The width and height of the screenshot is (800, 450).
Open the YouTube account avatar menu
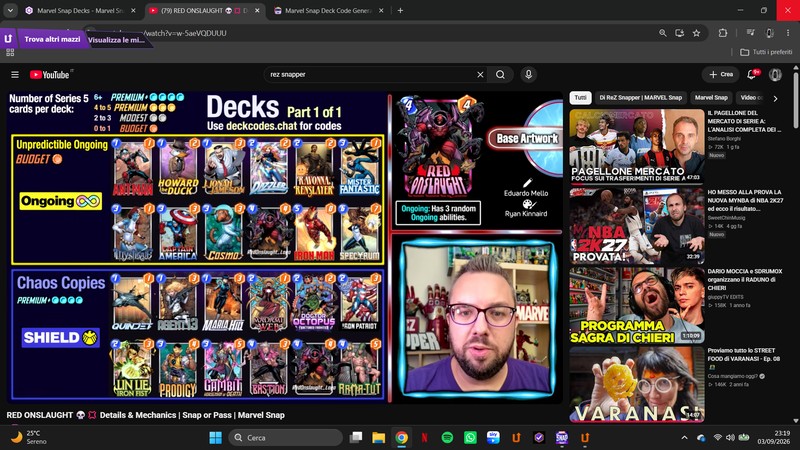[x=776, y=74]
